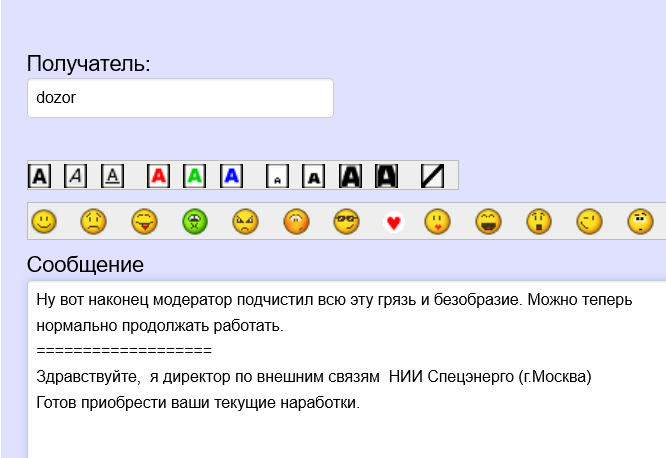The height and width of the screenshot is (458, 666).
Task: Click the row of equals signs
Action: pos(124,351)
